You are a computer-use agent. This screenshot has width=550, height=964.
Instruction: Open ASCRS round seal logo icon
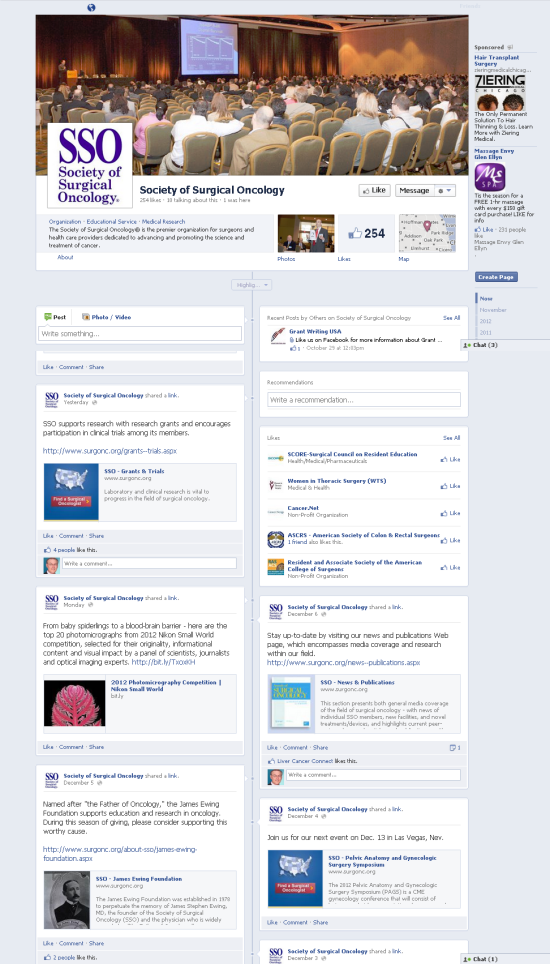pos(276,539)
